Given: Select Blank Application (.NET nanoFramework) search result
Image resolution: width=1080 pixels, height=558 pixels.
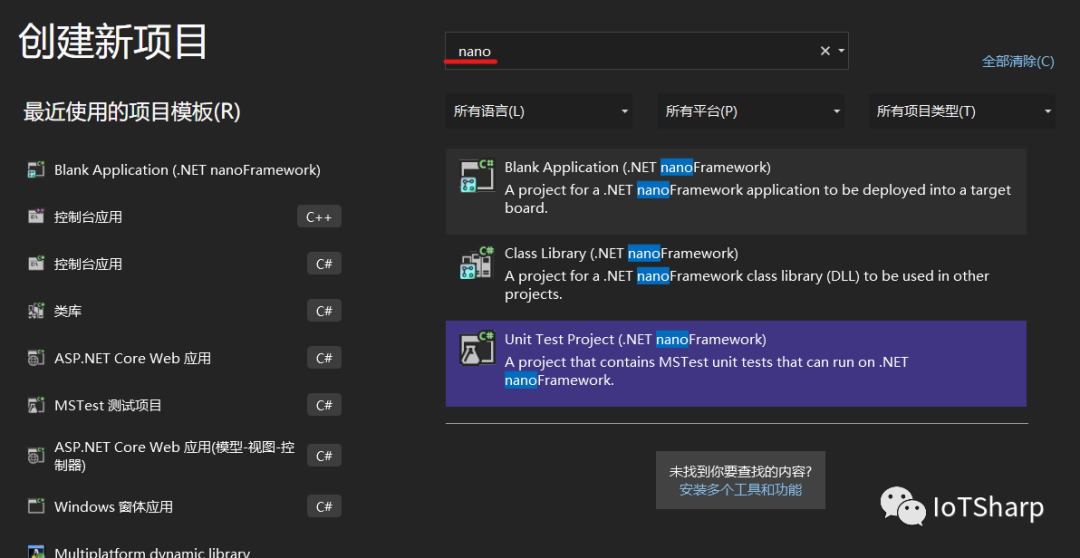Looking at the screenshot, I should [x=736, y=191].
